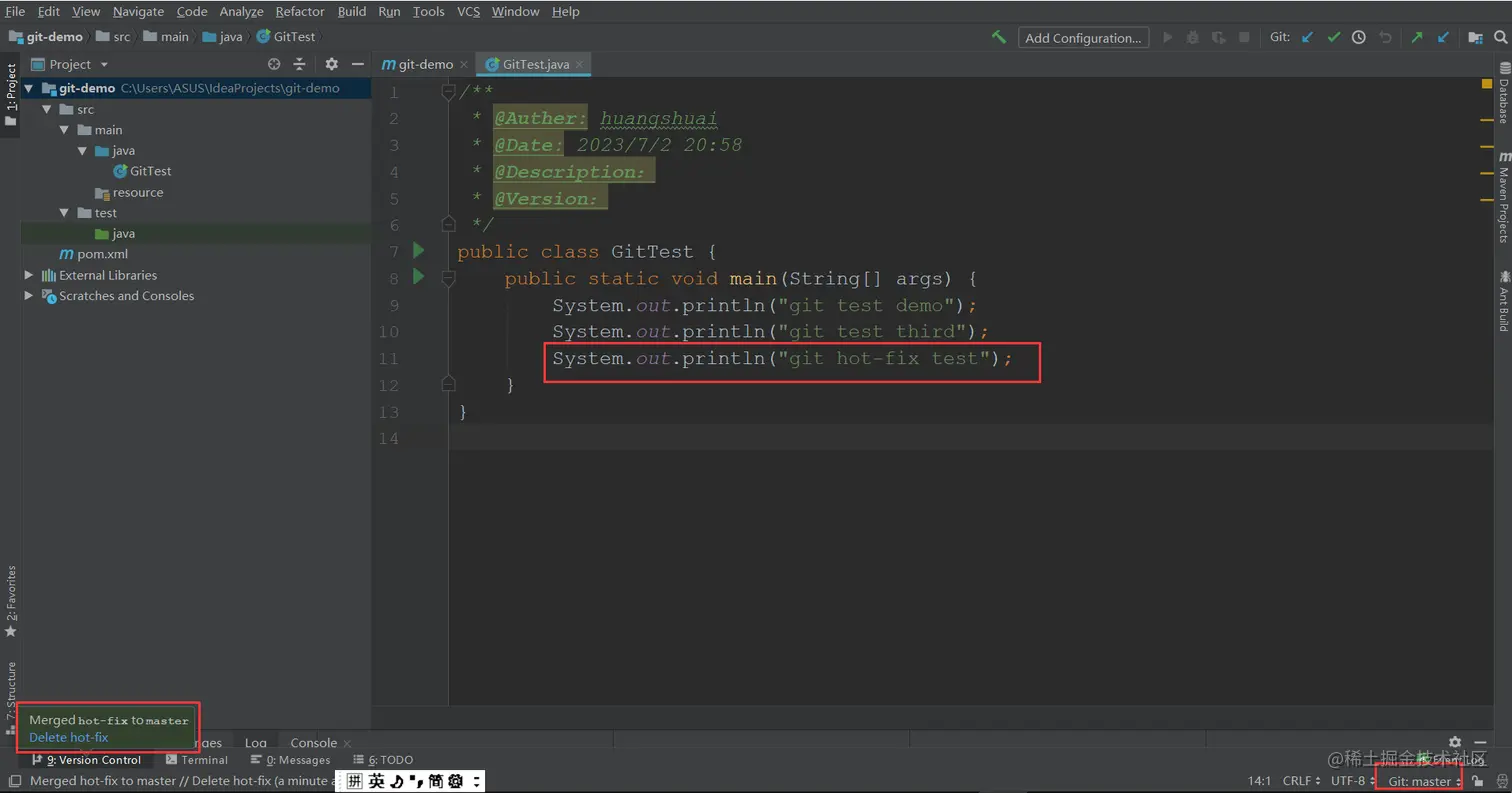Open the 6: TODO tool tab
Screen dimensions: 1512x793
(x=383, y=760)
